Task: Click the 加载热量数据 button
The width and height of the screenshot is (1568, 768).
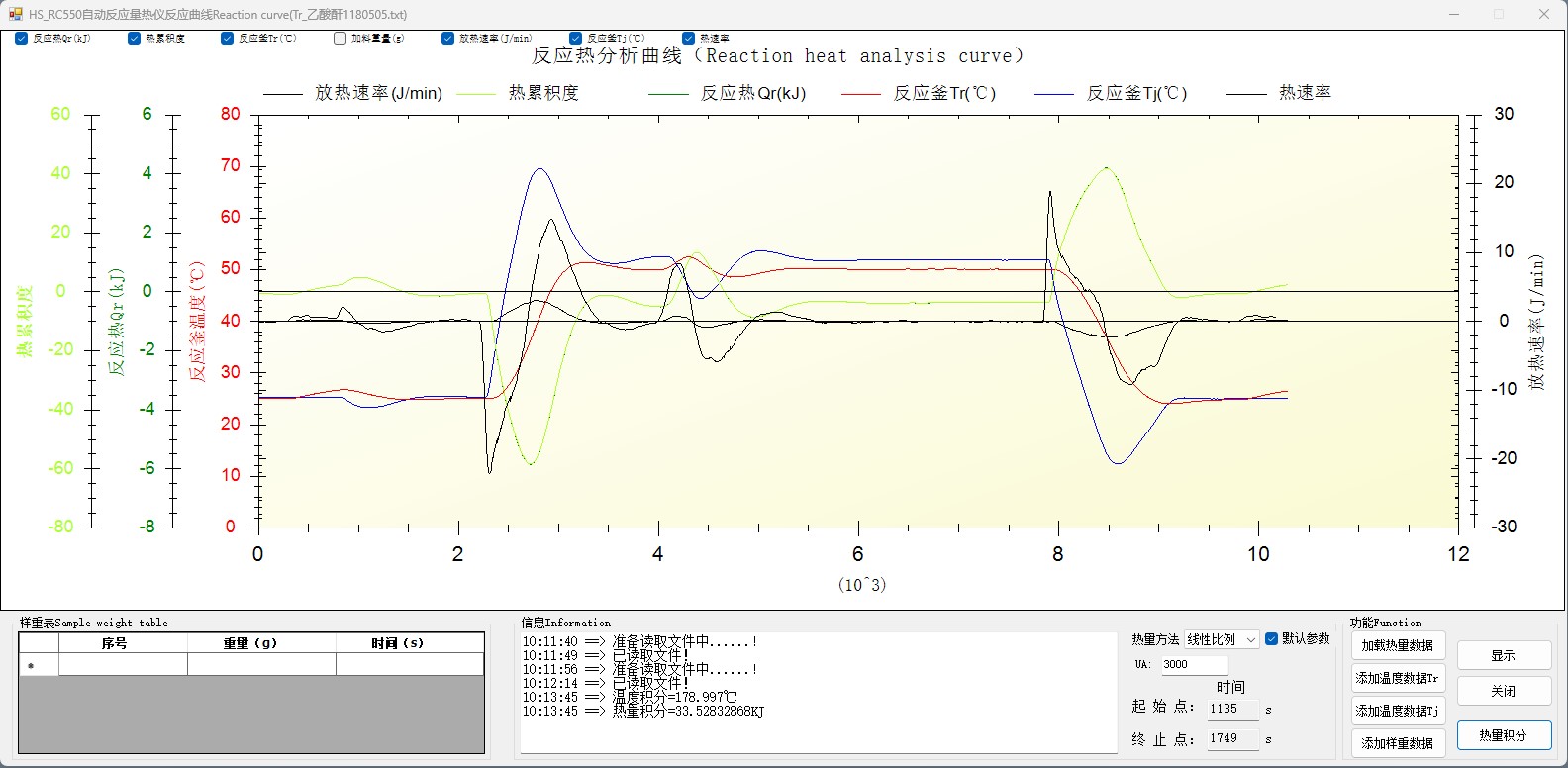Action: (1397, 646)
